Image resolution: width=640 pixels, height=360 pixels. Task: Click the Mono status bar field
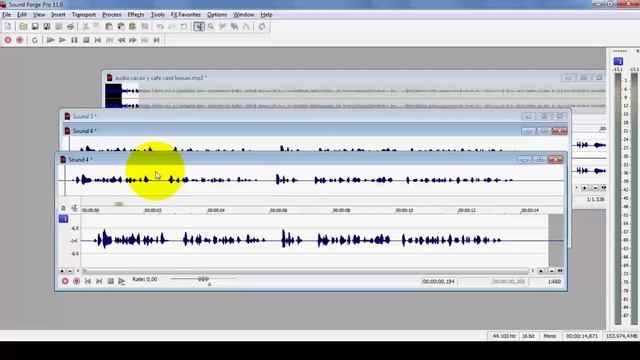pos(549,336)
